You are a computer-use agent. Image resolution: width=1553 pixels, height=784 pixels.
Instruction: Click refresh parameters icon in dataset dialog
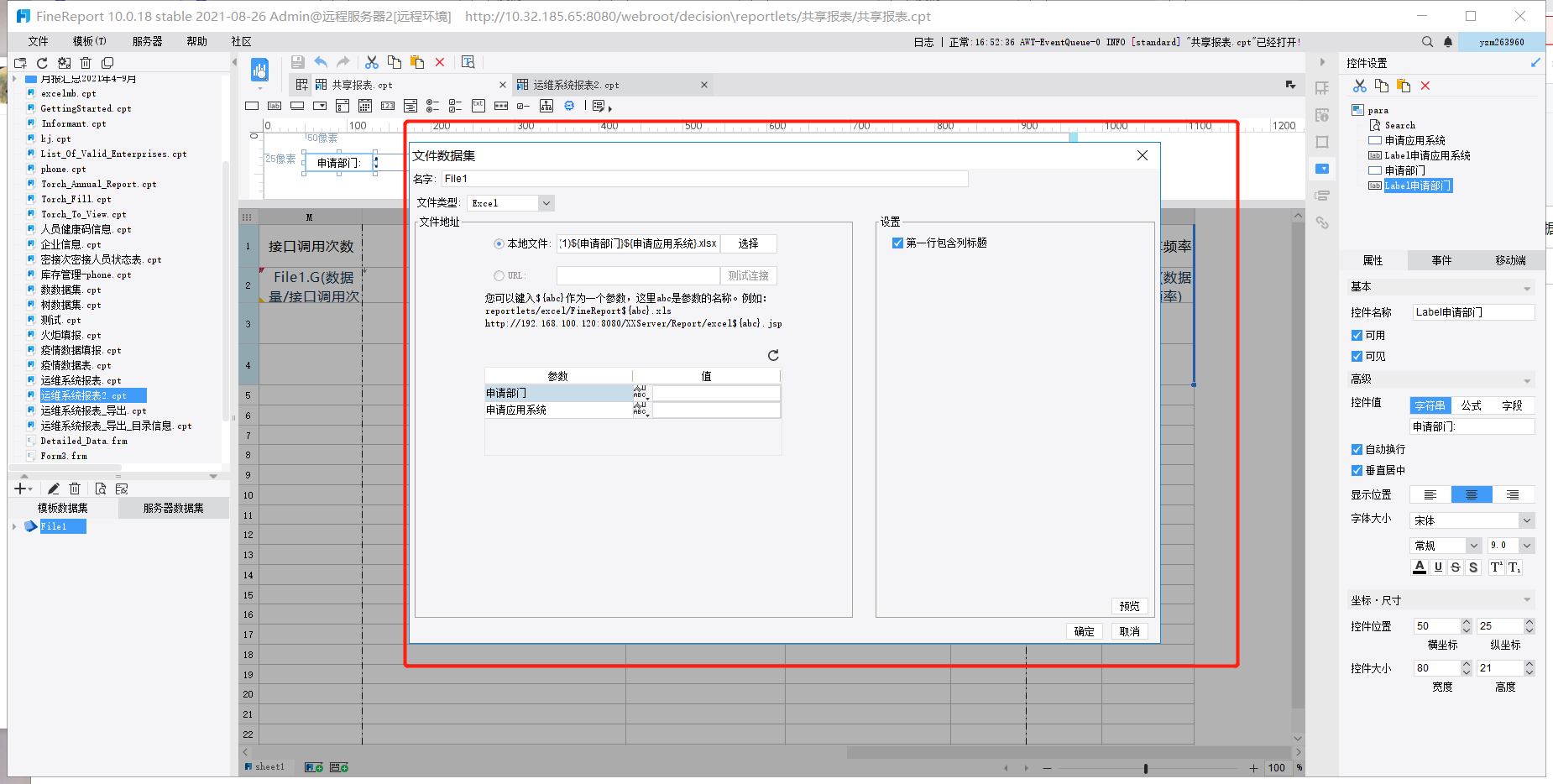point(773,355)
